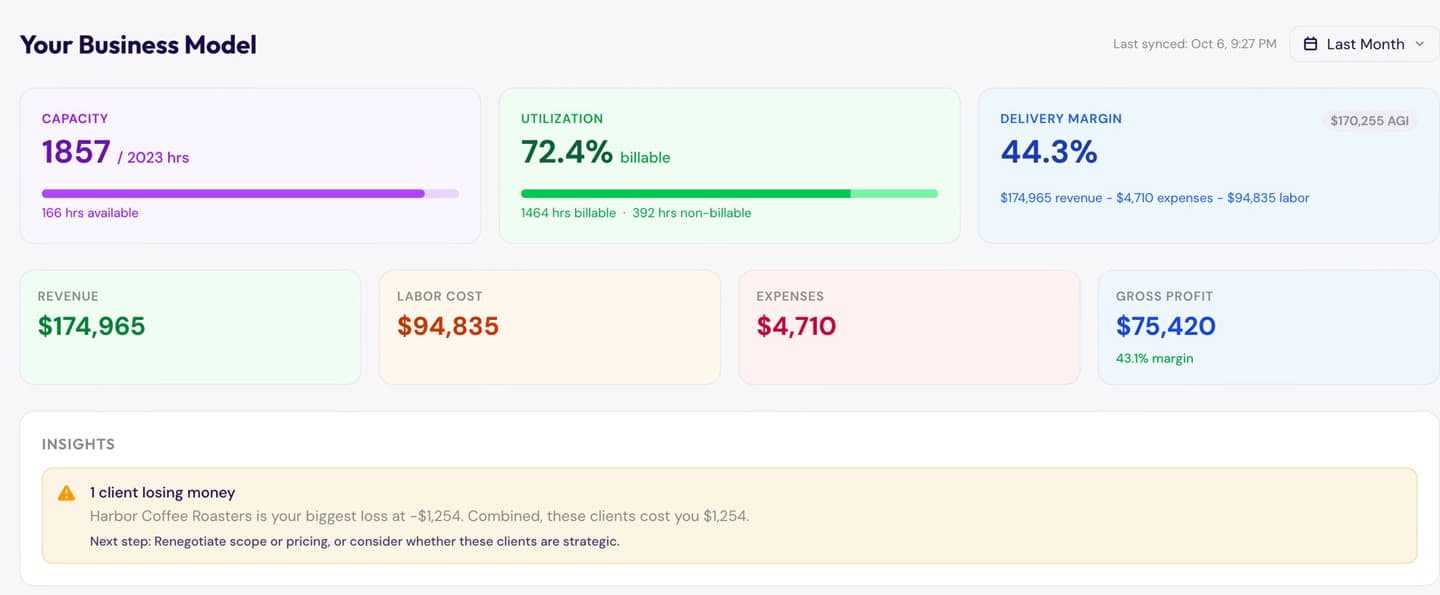The image size is (1440, 595).
Task: Click the Labor Cost card label
Action: coord(440,296)
